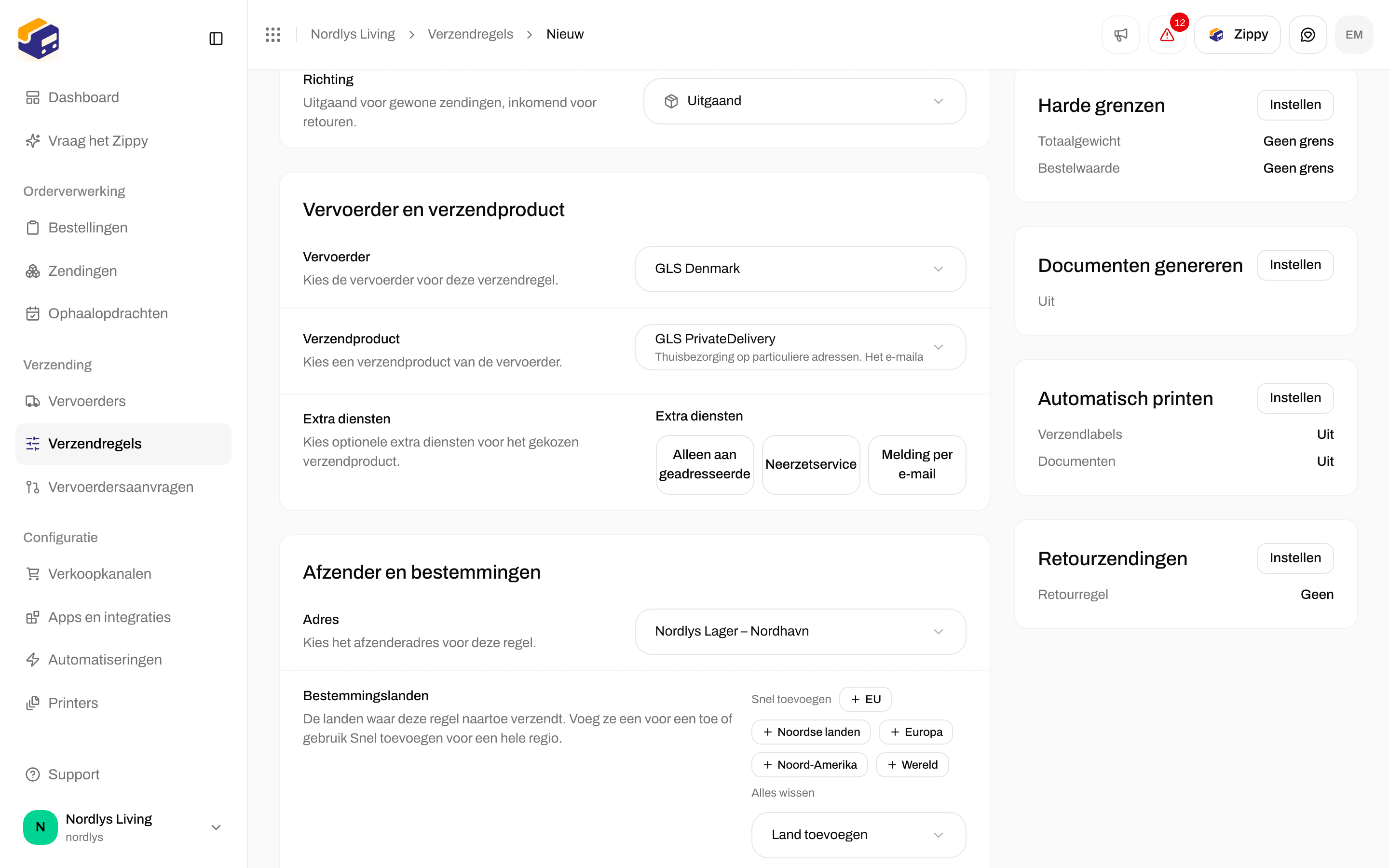Expand the Nordlys Living account switcher
The width and height of the screenshot is (1389, 868).
123,827
